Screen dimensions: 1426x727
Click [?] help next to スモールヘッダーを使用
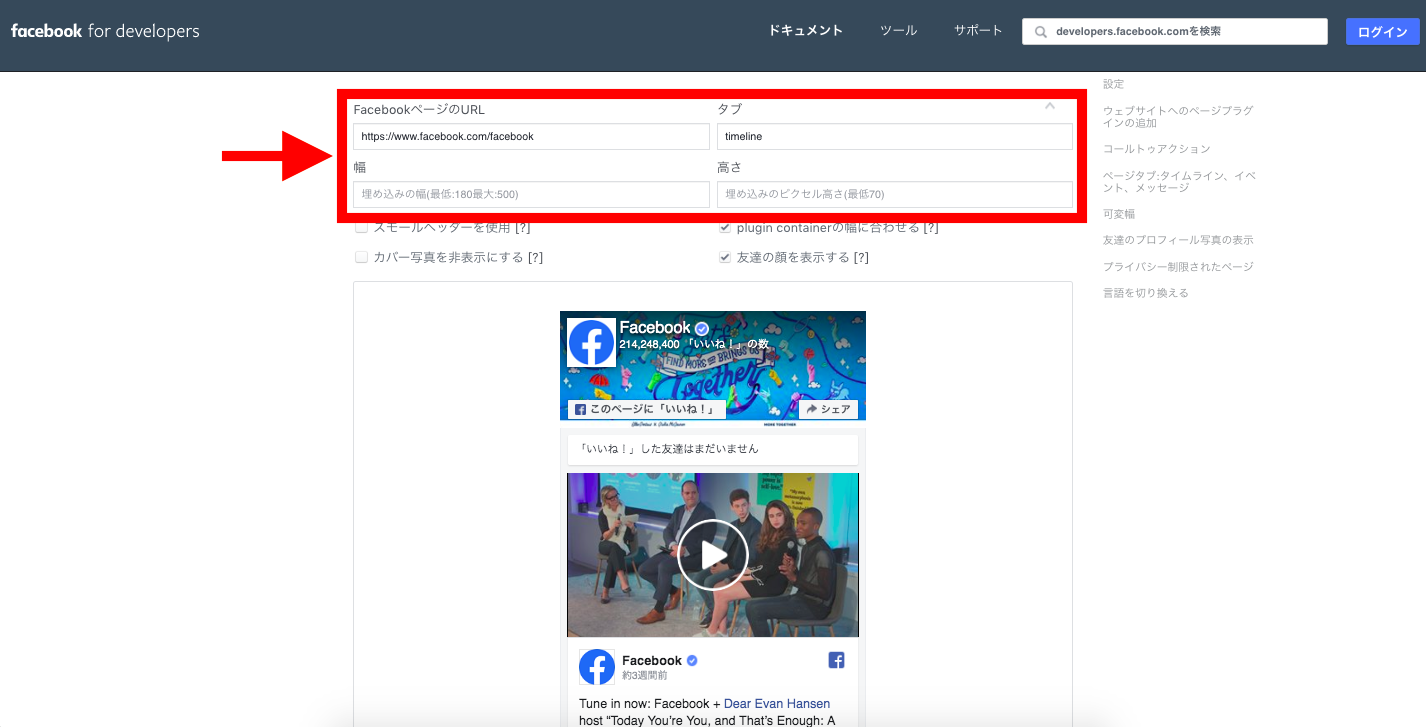click(522, 228)
